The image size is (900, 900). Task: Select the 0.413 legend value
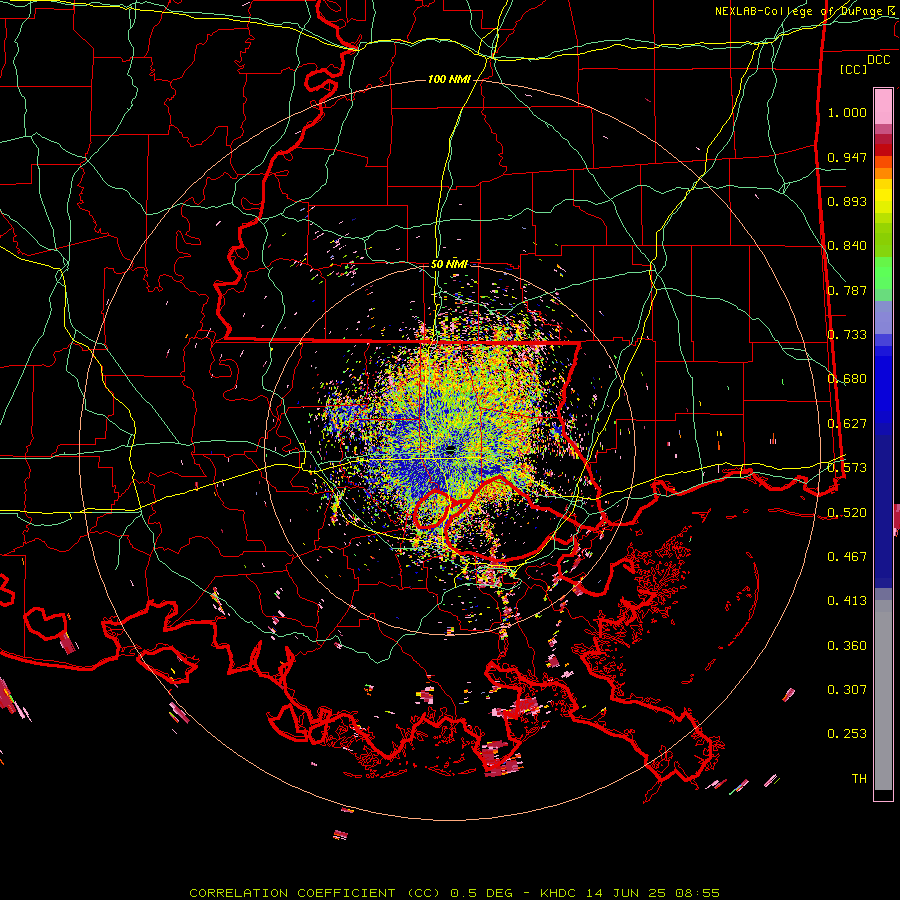[847, 601]
